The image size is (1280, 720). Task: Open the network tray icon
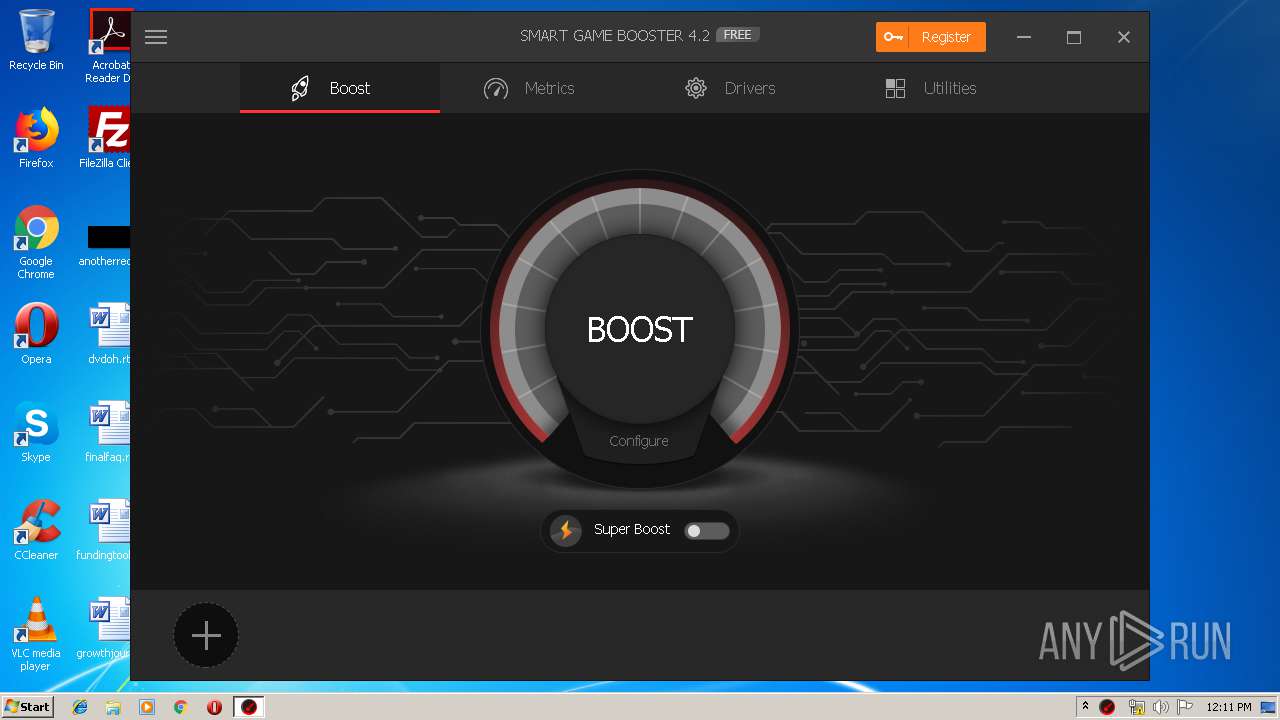(x=1136, y=707)
